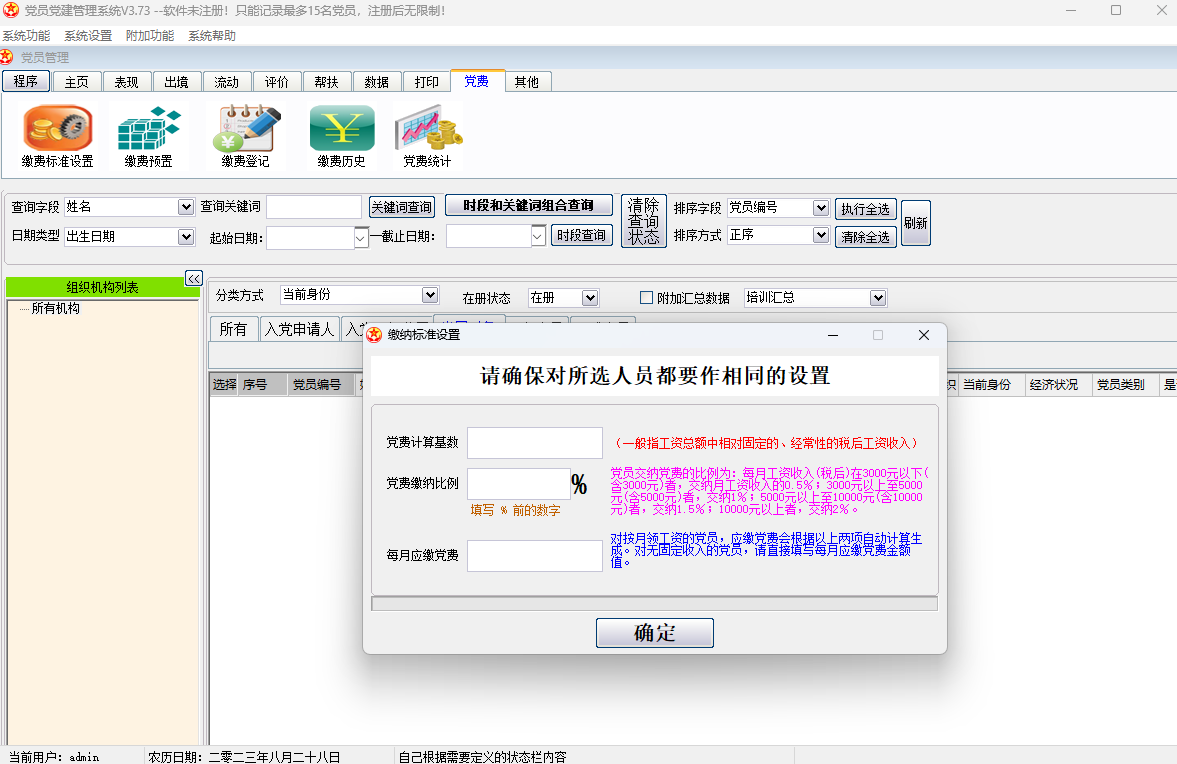Image resolution: width=1177 pixels, height=764 pixels.
Task: Open the 日期类型 dropdown list
Action: [x=185, y=237]
